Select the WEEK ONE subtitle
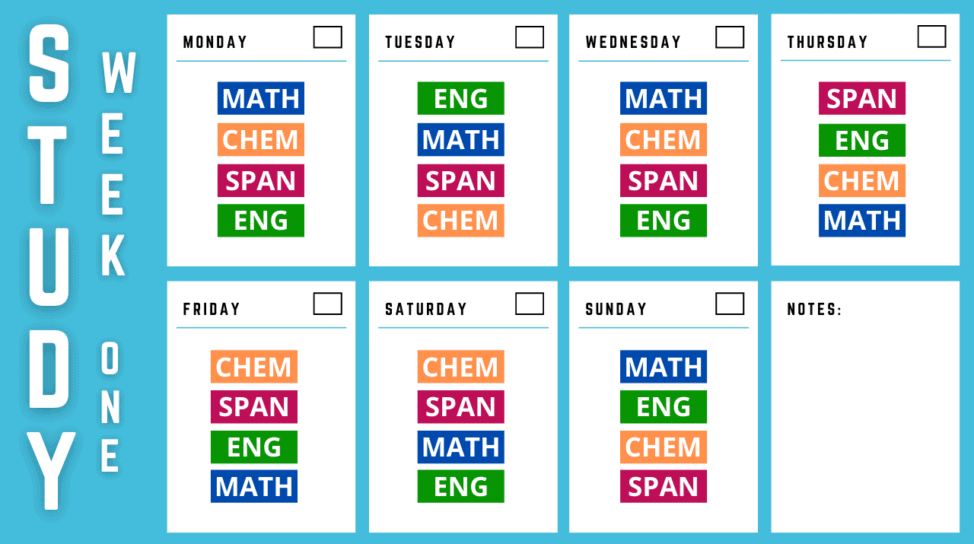 pyautogui.click(x=114, y=262)
